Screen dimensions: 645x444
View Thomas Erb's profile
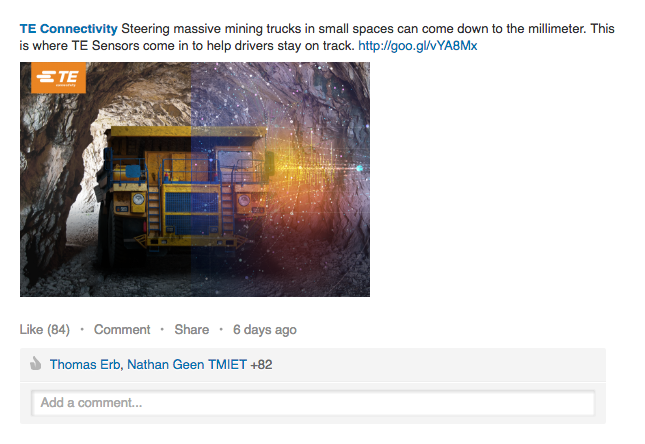pos(85,365)
